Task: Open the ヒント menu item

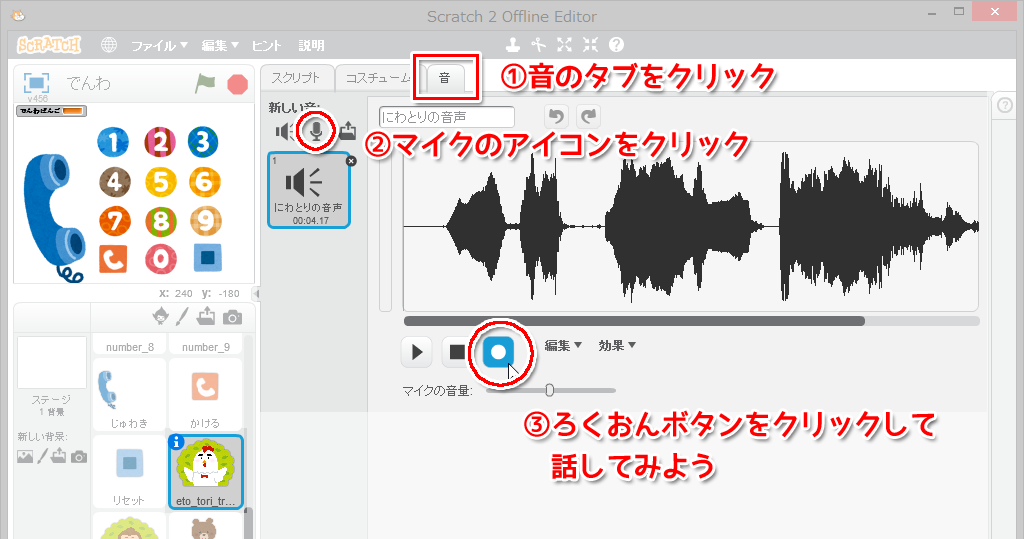Action: point(266,45)
